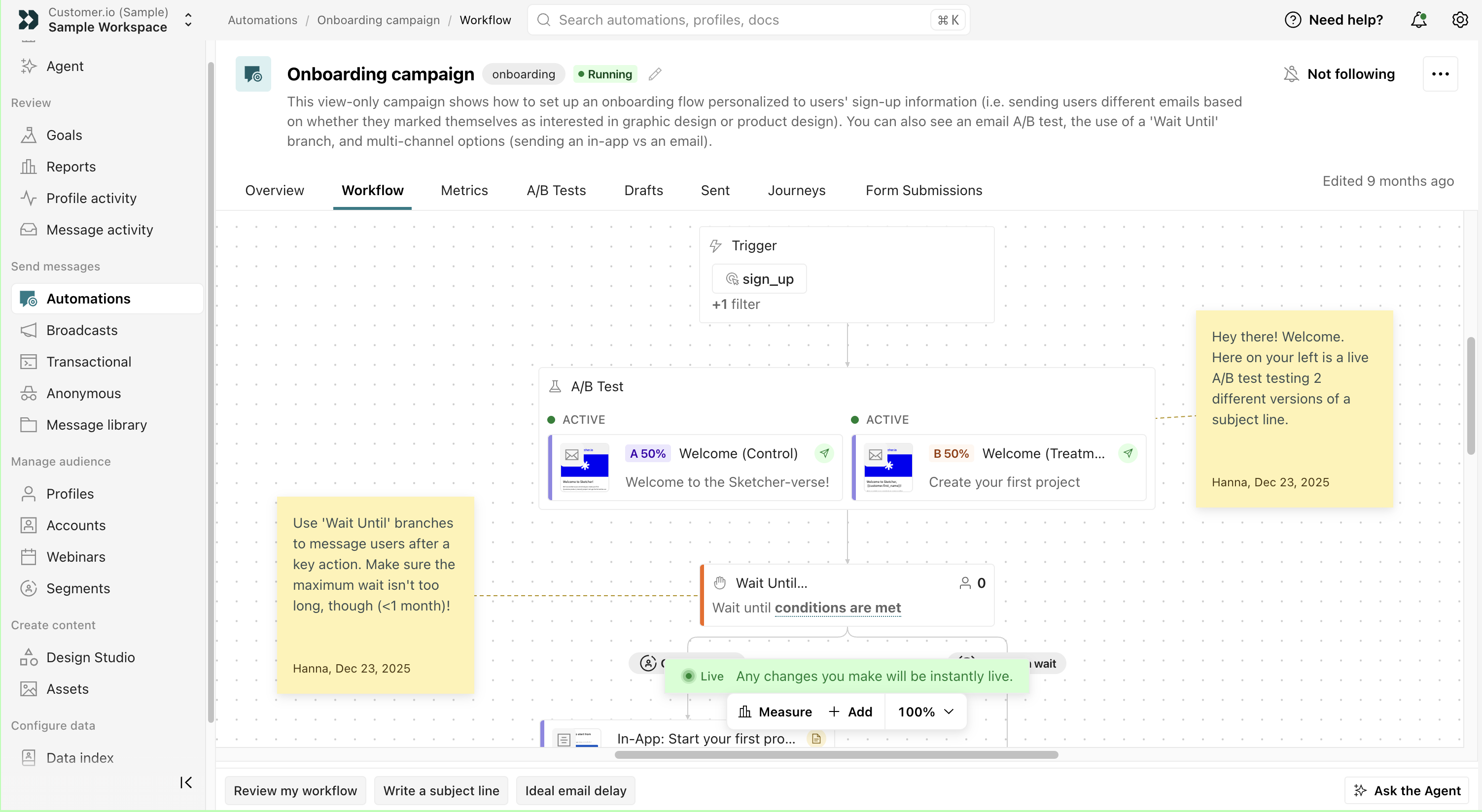Image resolution: width=1482 pixels, height=812 pixels.
Task: Open the Welcome (Treatment) email card
Action: (x=999, y=468)
